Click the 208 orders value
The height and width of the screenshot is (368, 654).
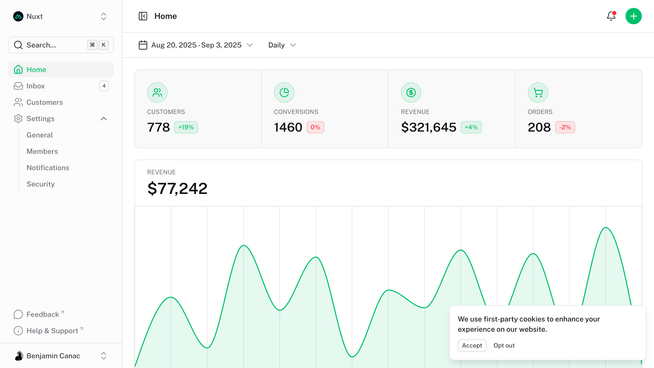point(539,127)
